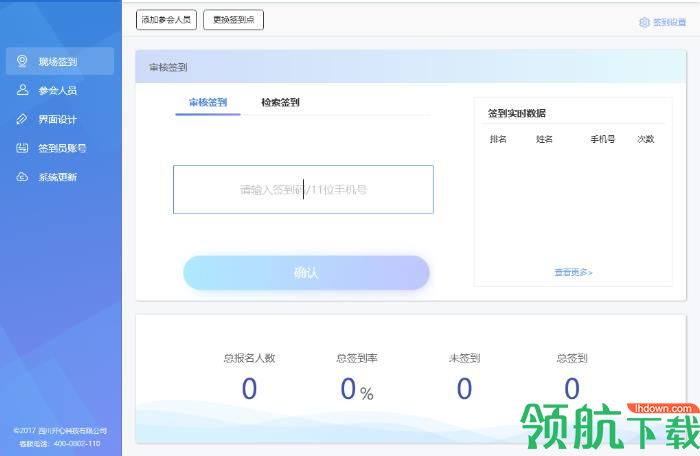Click the 界面设计 pencil icon

click(22, 119)
